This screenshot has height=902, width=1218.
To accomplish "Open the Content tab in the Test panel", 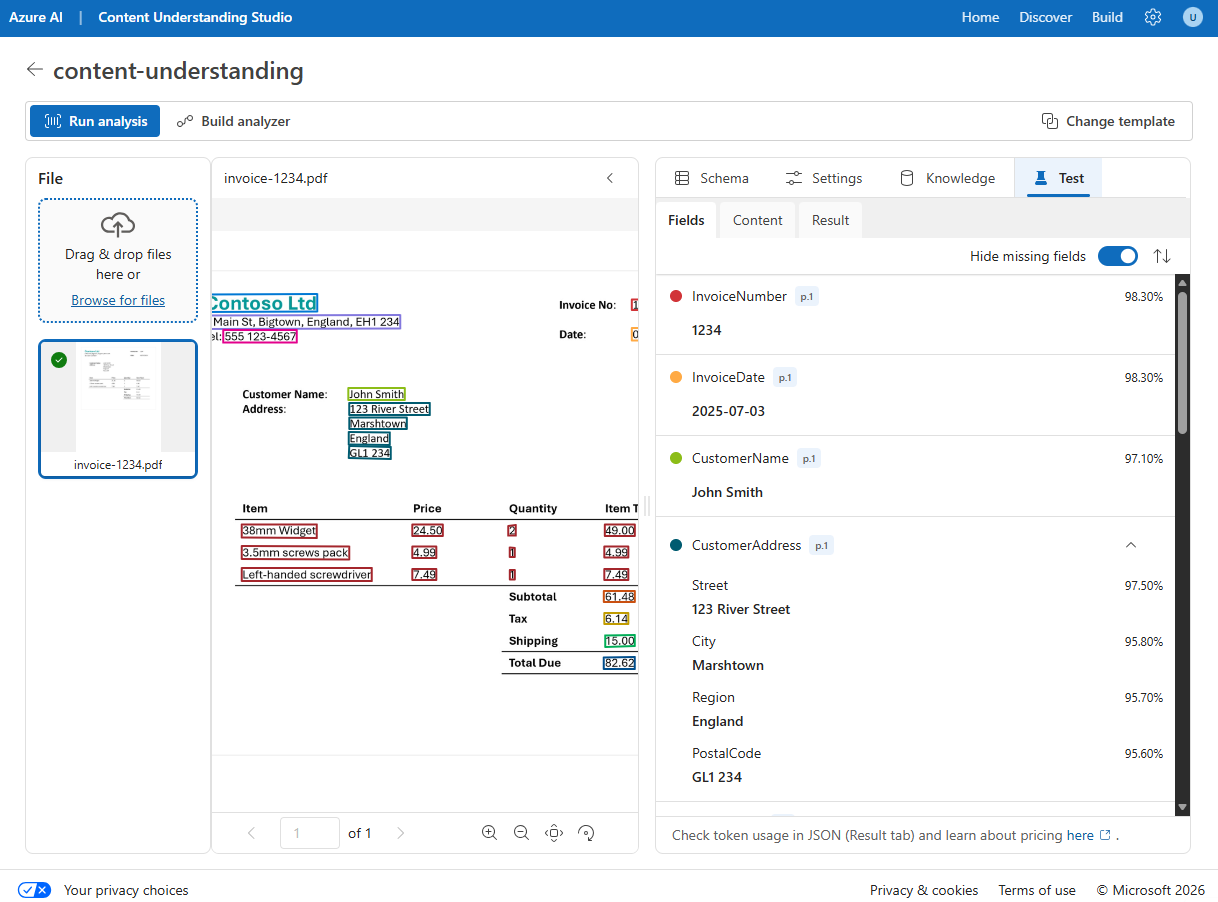I will tap(757, 219).
